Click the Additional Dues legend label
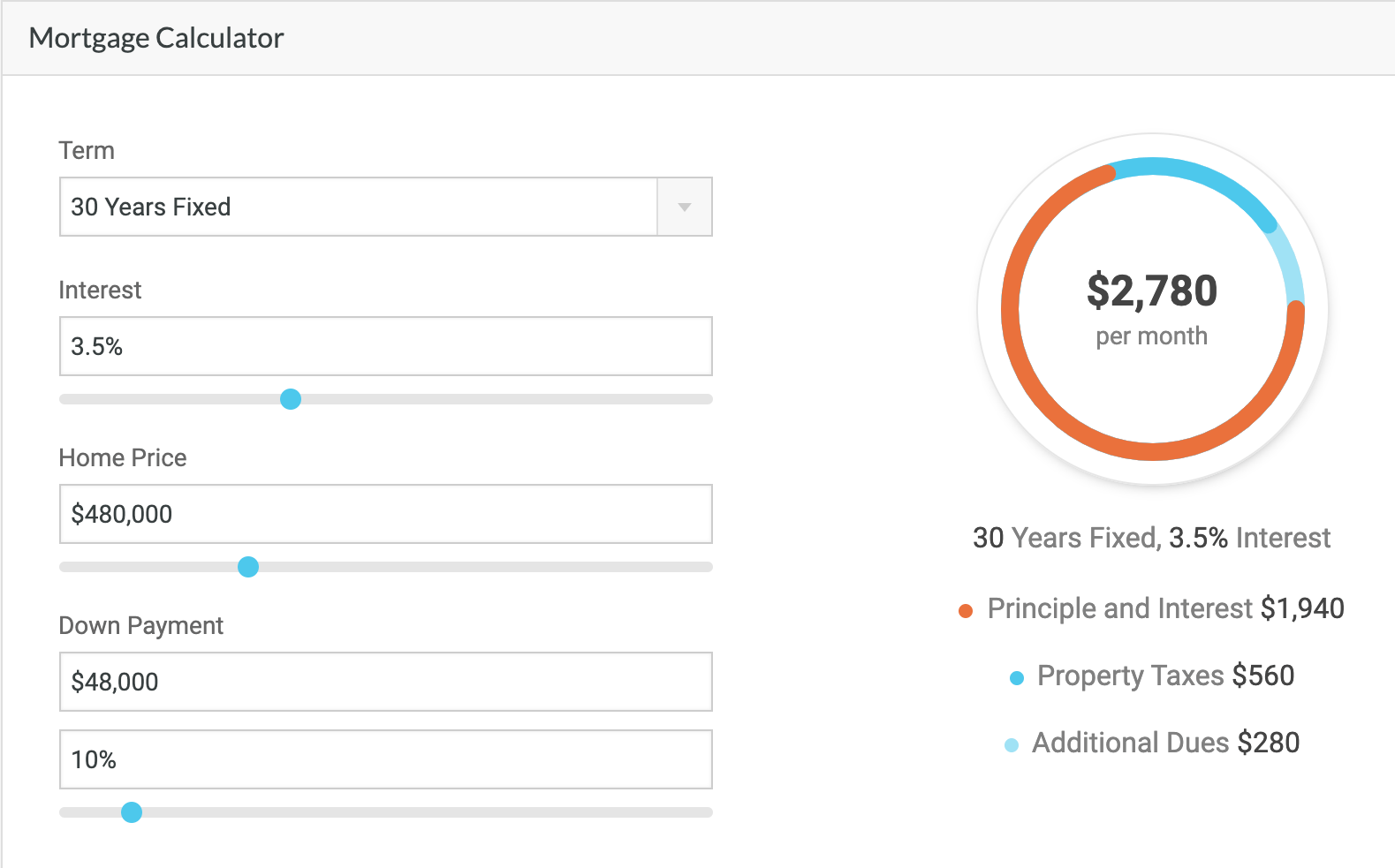 tap(1130, 743)
